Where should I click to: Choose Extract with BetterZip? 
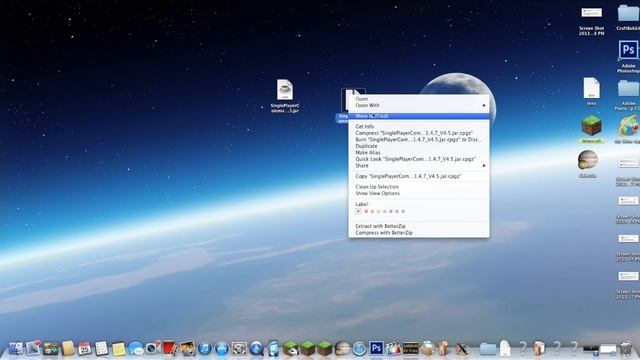tap(419, 226)
